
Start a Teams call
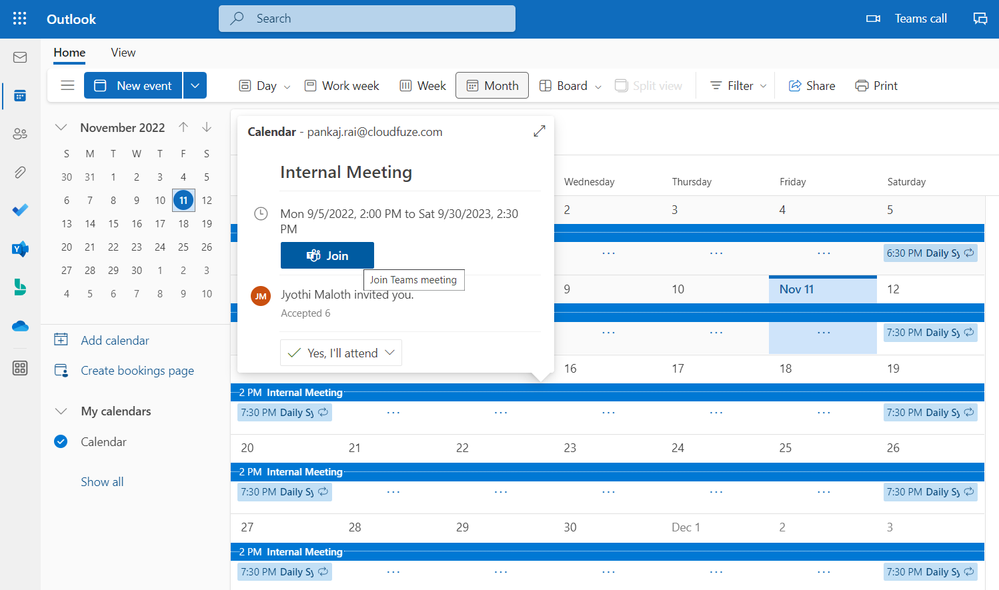coord(906,18)
